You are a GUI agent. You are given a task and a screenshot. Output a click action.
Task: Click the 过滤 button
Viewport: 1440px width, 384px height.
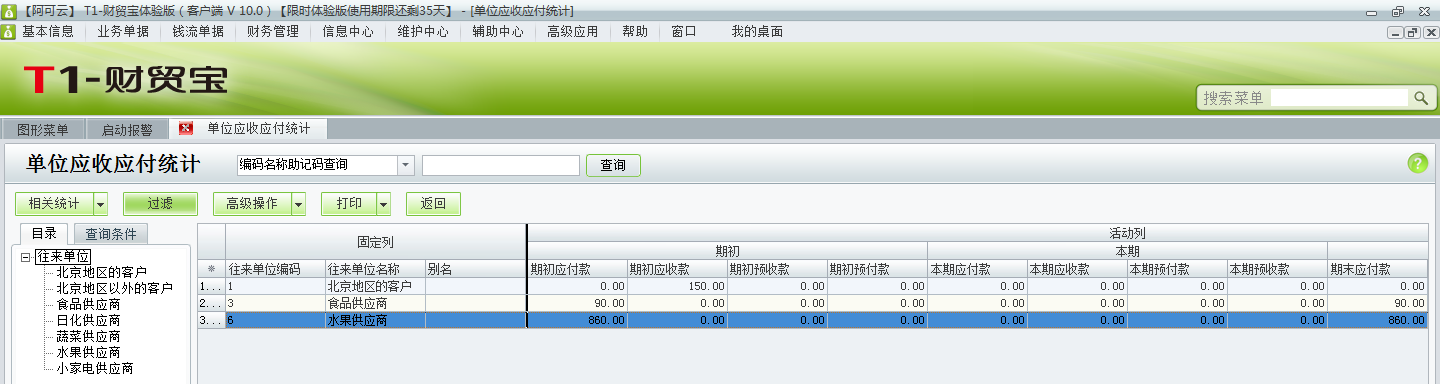pyautogui.click(x=160, y=203)
